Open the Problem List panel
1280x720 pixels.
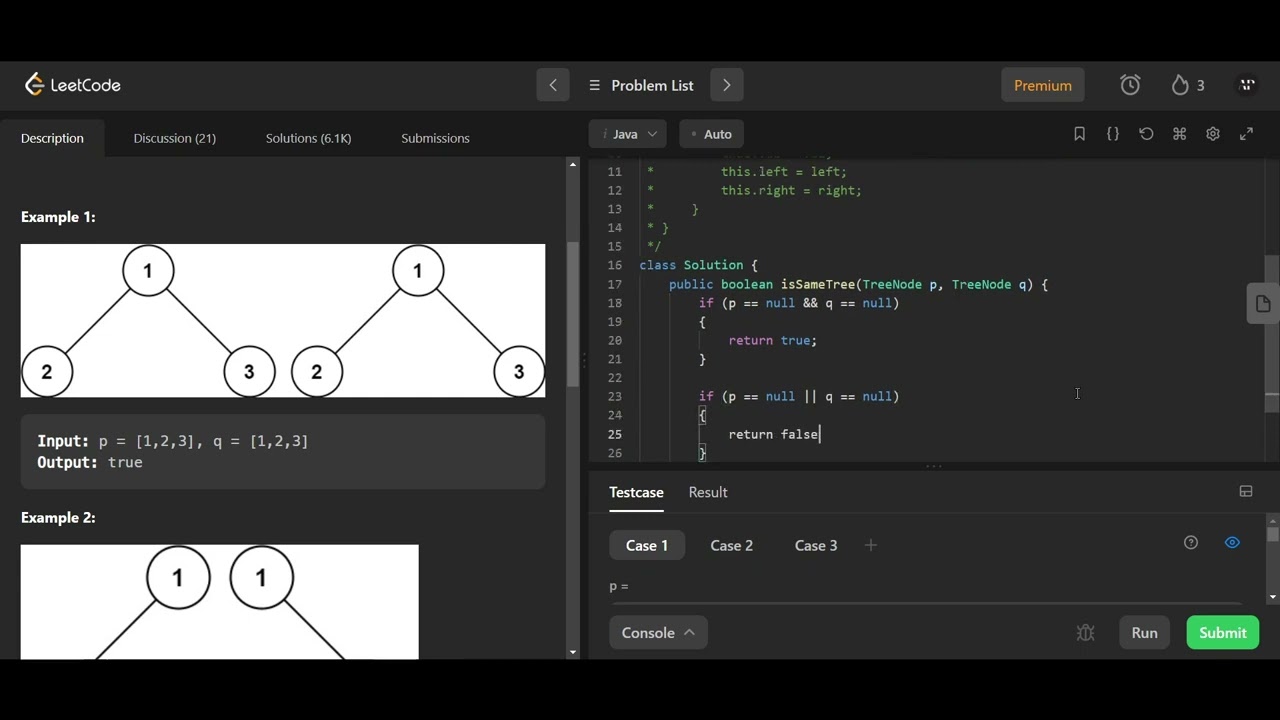(x=641, y=85)
